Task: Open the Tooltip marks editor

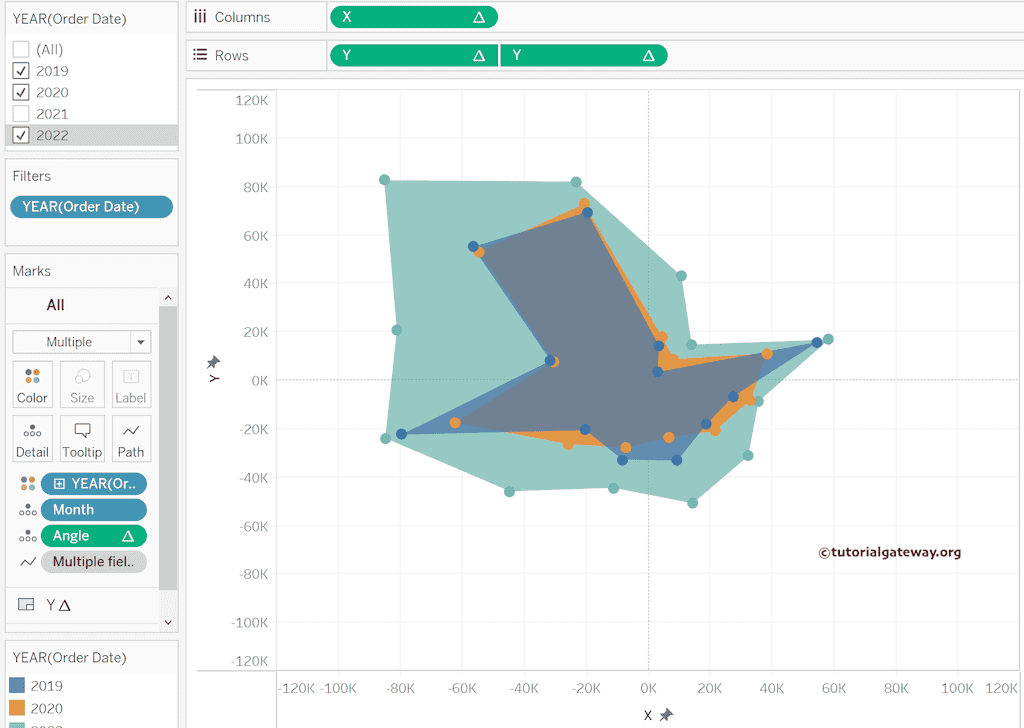Action: pos(82,439)
